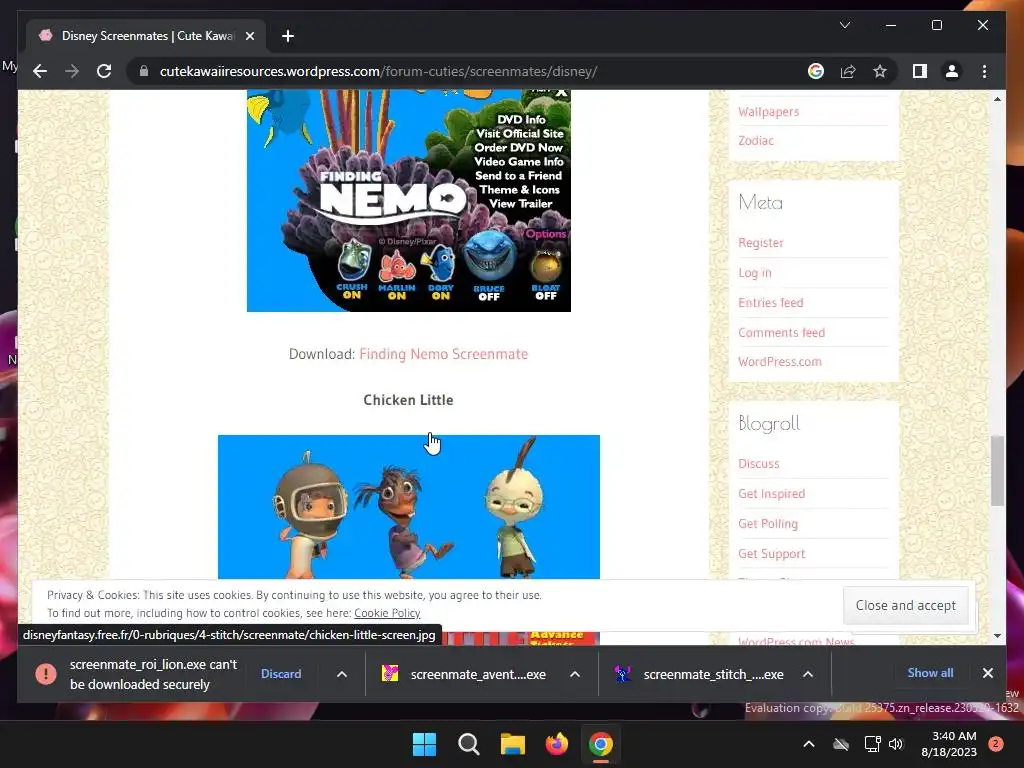The width and height of the screenshot is (1024, 768).
Task: Click the OneDrive tray icon
Action: 841,744
